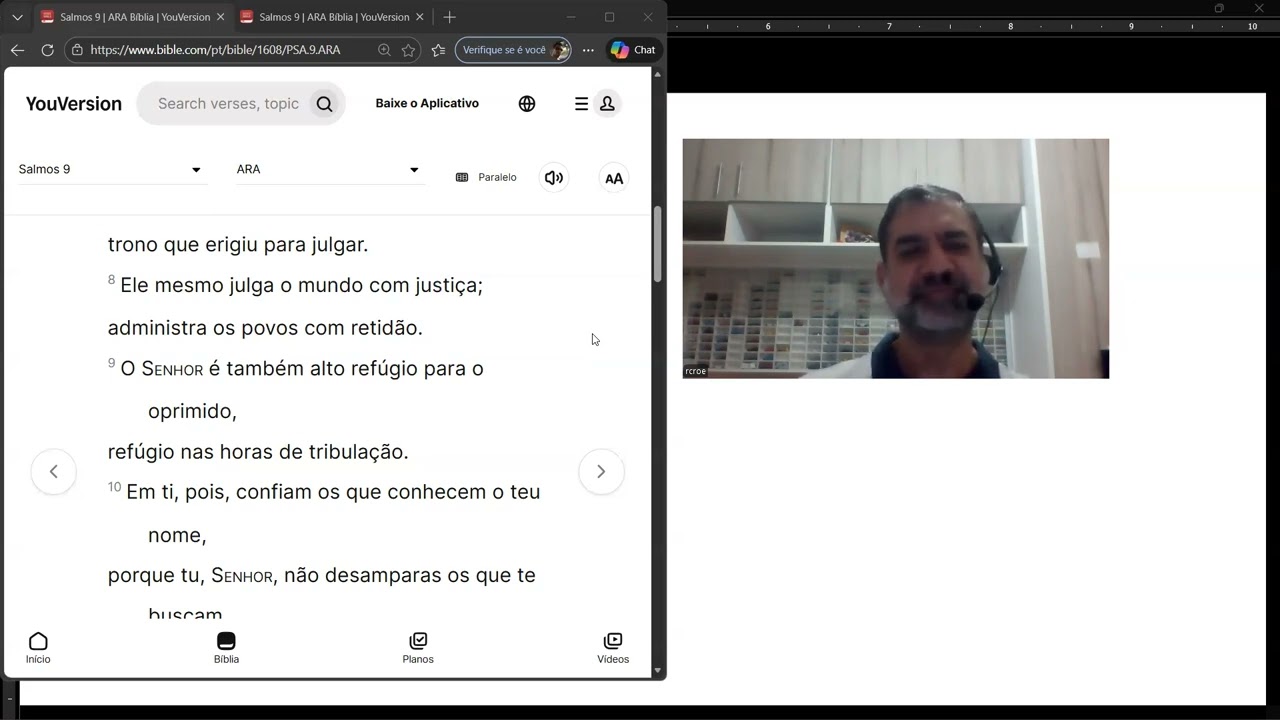The height and width of the screenshot is (720, 1280).
Task: Close the first Salmos 9 tab
Action: [220, 17]
